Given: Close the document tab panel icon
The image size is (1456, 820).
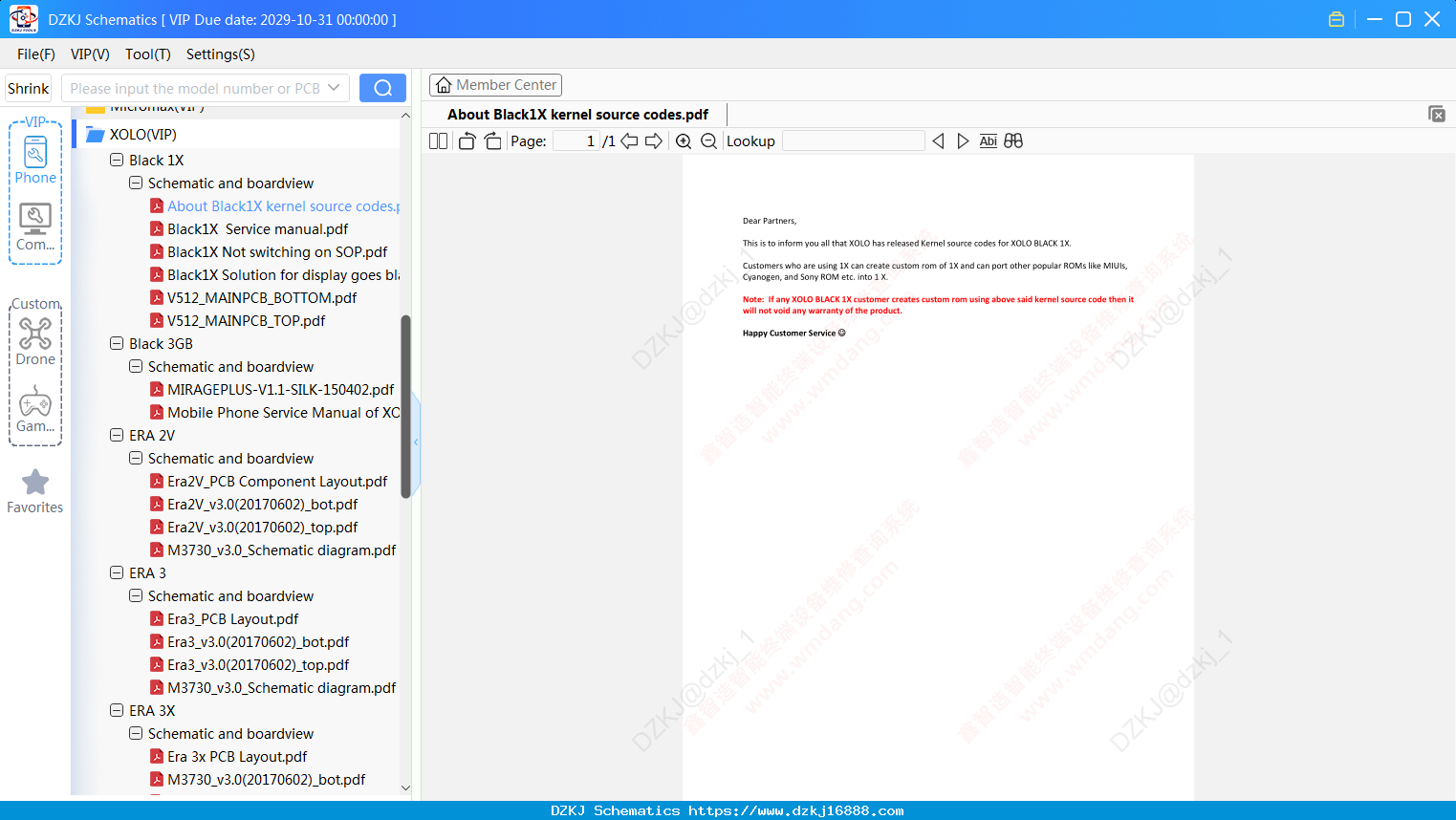Looking at the screenshot, I should pos(1437,114).
